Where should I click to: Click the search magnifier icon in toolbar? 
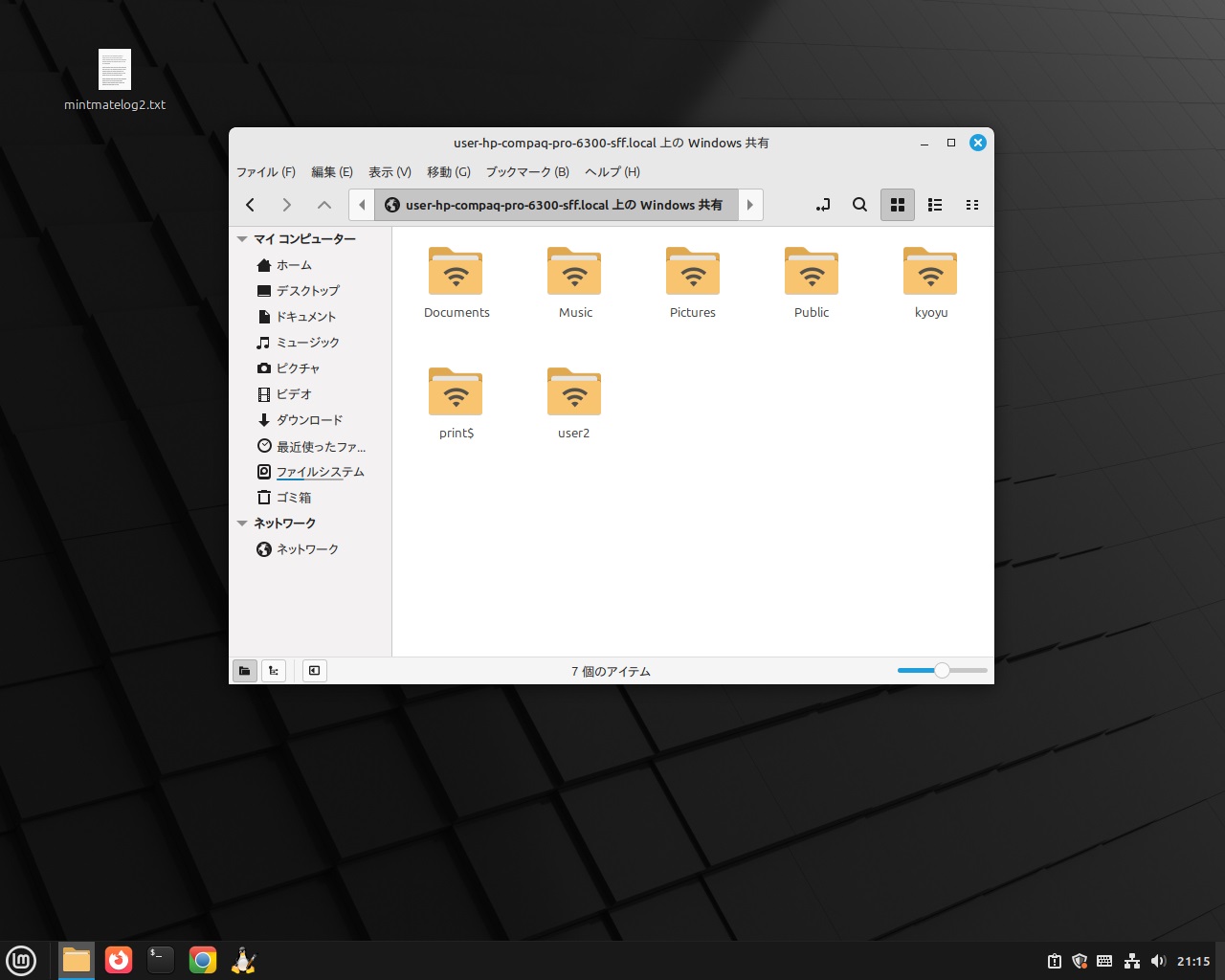[859, 205]
